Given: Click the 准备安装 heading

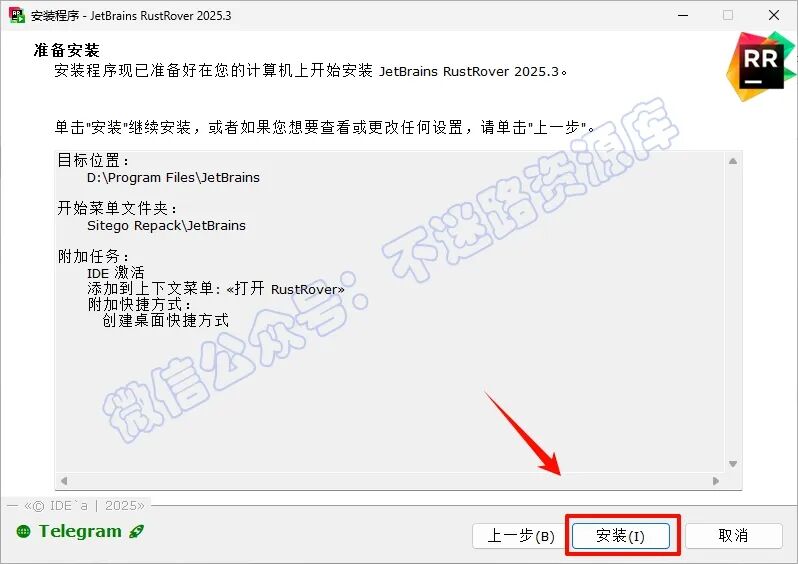Looking at the screenshot, I should [67, 50].
